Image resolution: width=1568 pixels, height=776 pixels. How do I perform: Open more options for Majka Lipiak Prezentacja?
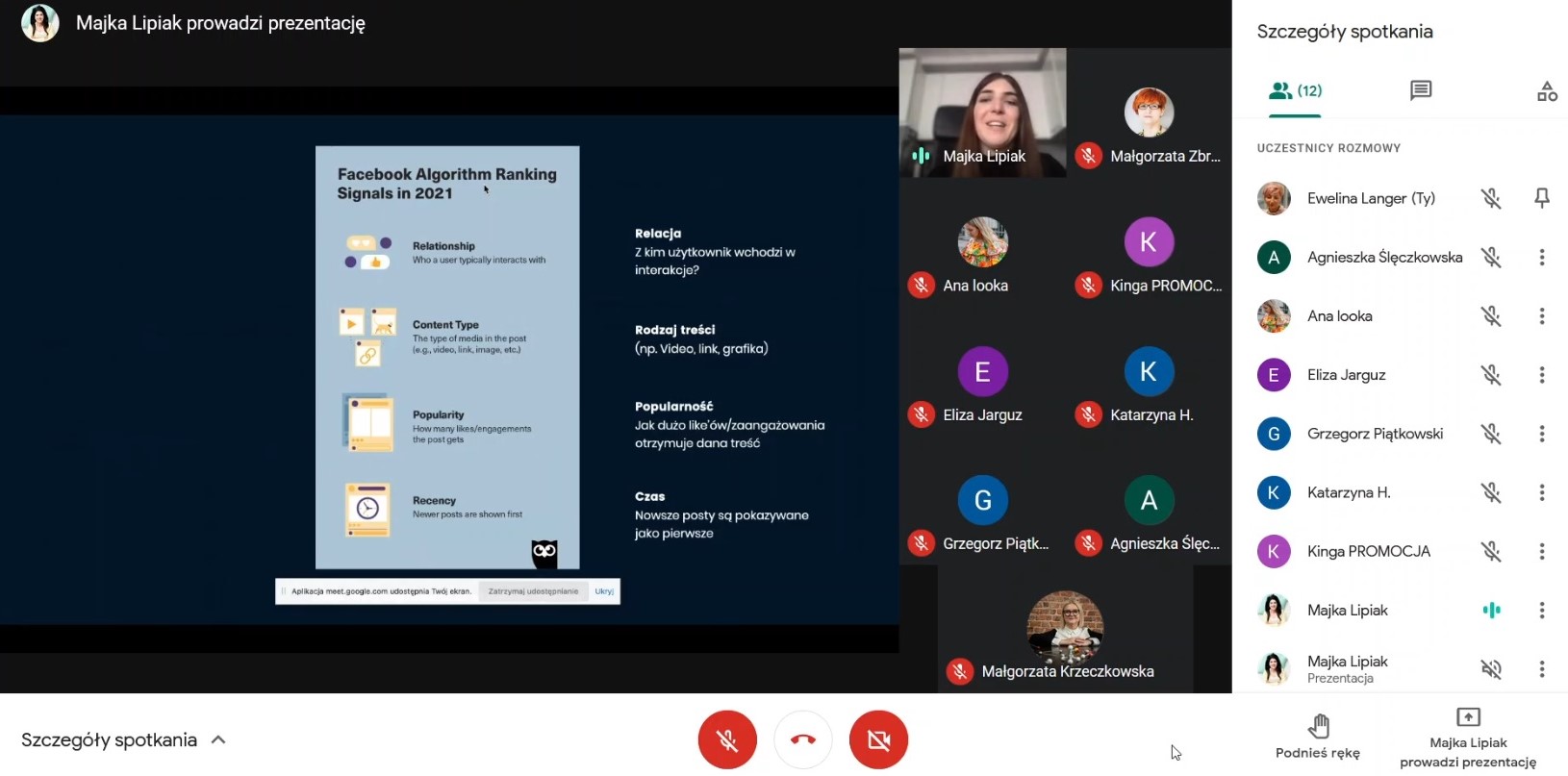pyautogui.click(x=1542, y=668)
